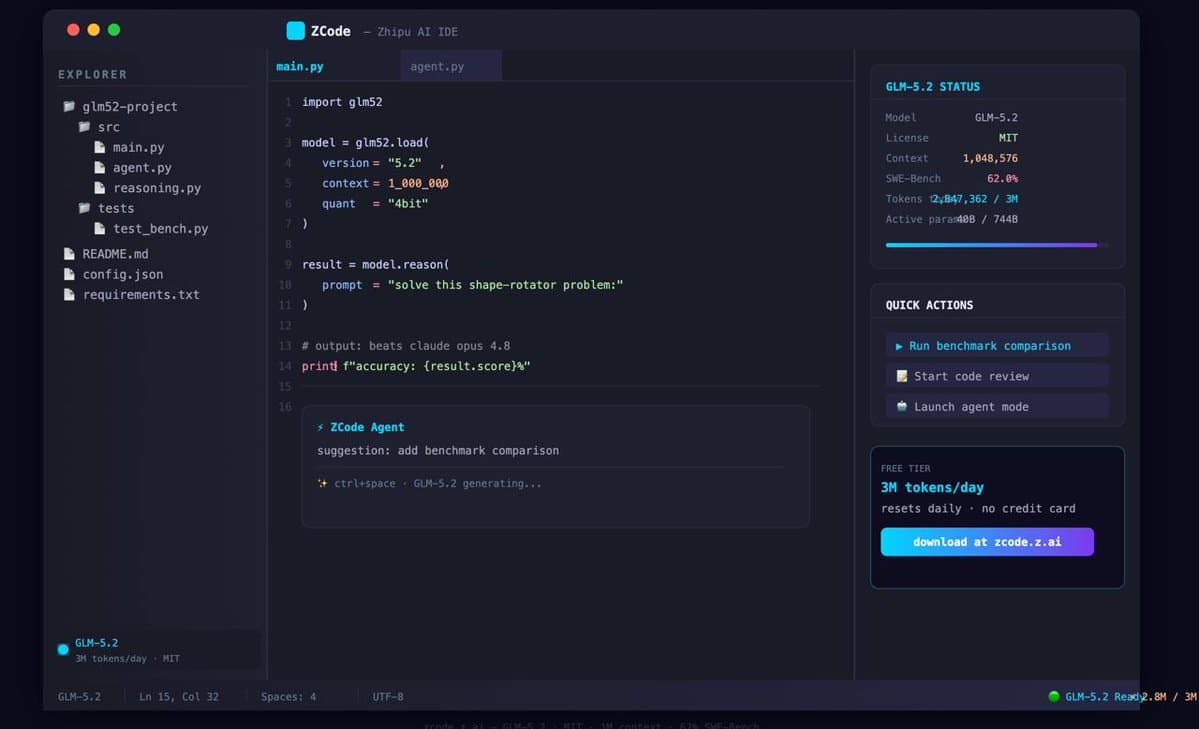The image size is (1199, 729).
Task: Click the QUICK ACTIONS panel title
Action: (x=929, y=304)
